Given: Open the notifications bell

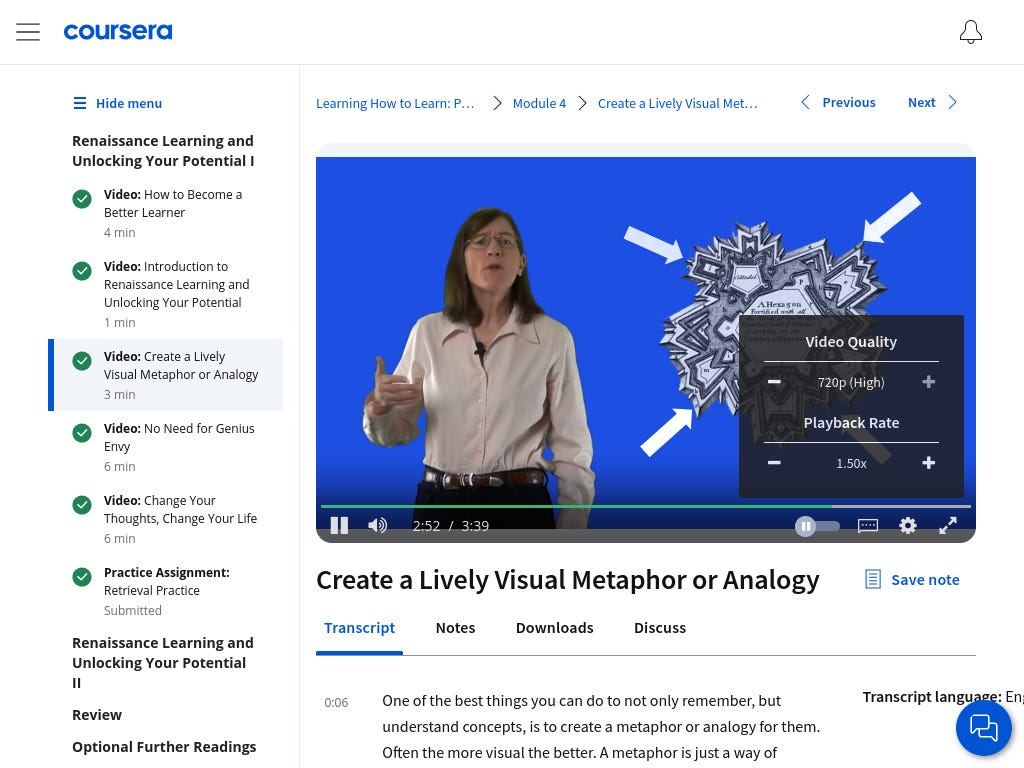Looking at the screenshot, I should tap(970, 31).
